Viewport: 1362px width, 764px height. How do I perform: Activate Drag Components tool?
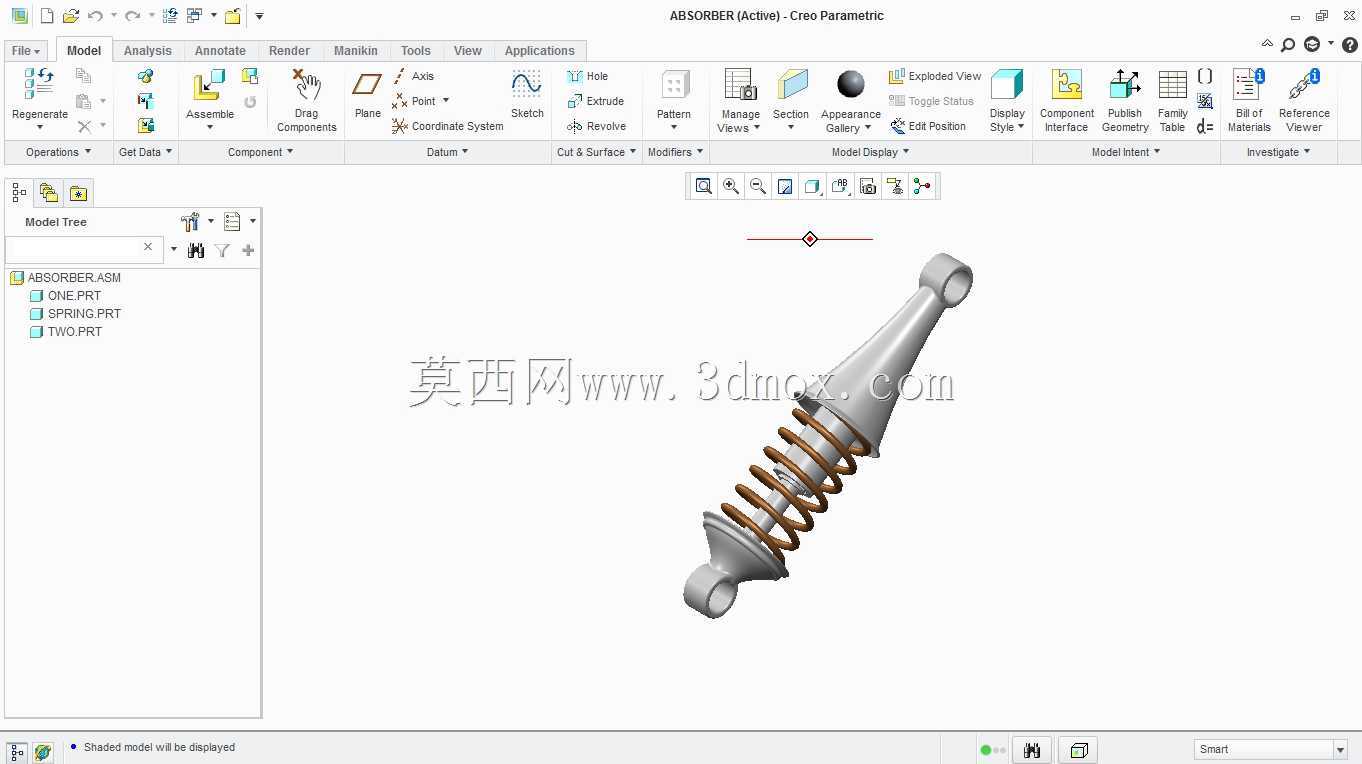pos(306,100)
